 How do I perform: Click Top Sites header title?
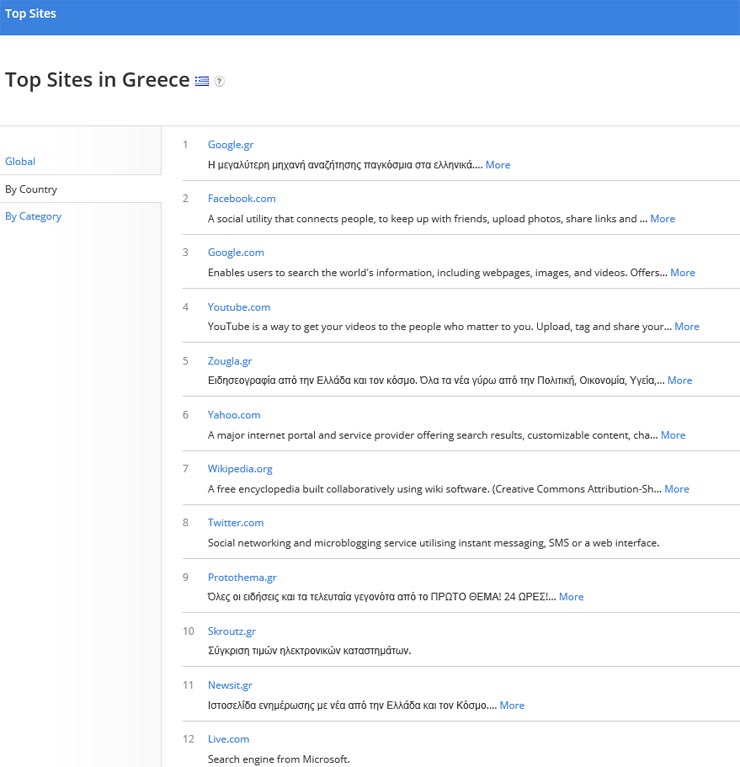coord(31,14)
